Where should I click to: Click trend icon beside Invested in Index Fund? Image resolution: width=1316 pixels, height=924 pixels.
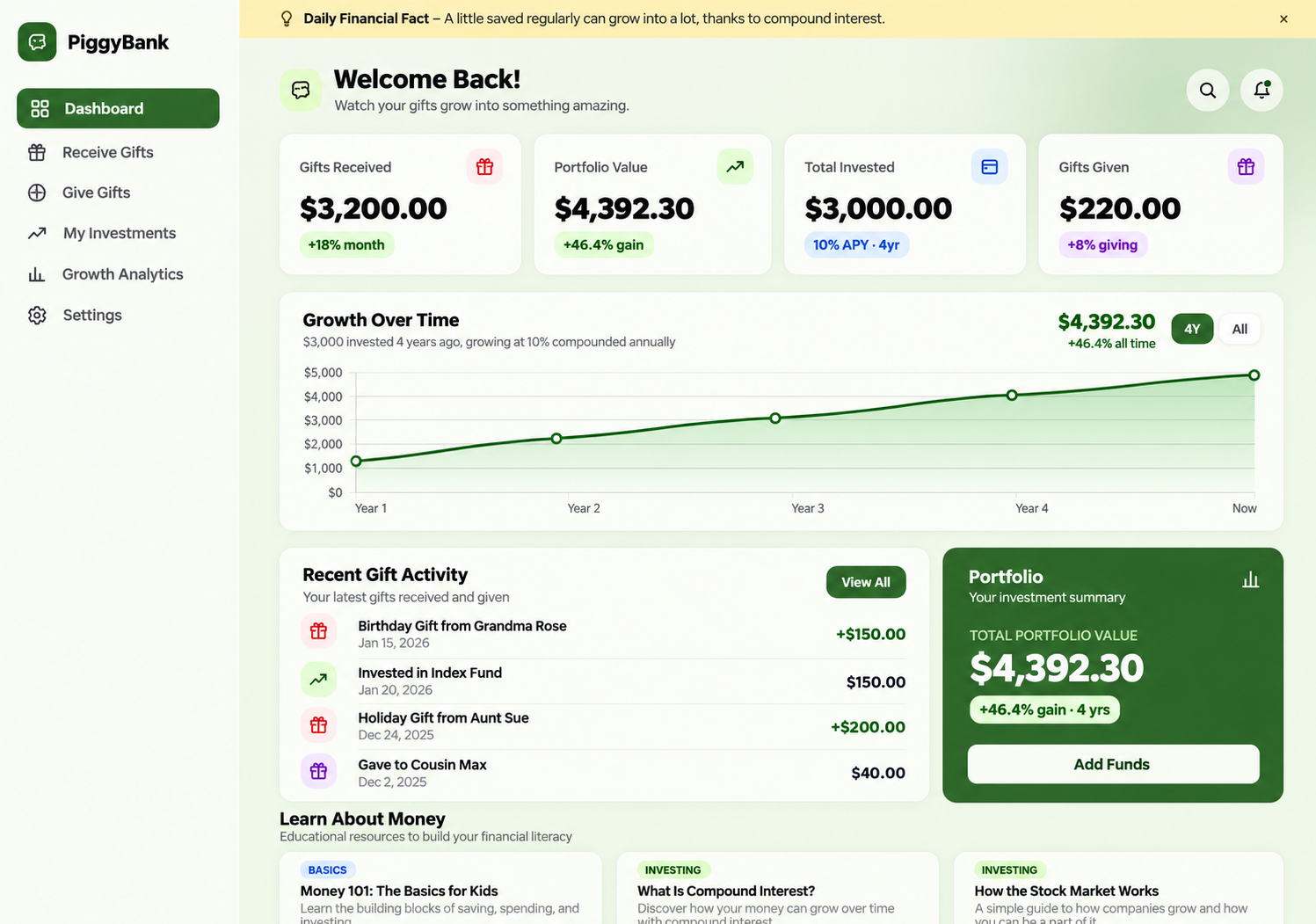pos(318,679)
